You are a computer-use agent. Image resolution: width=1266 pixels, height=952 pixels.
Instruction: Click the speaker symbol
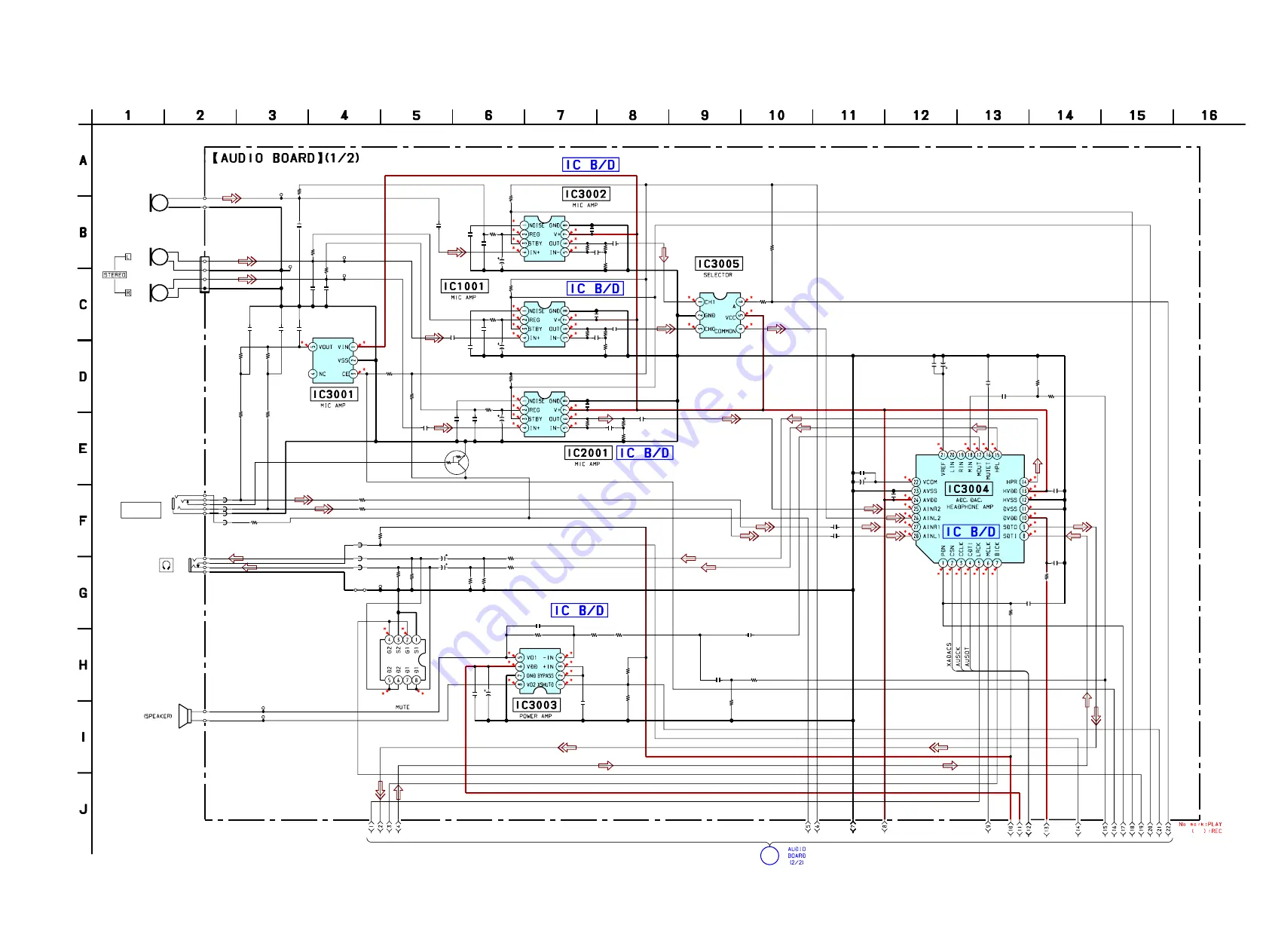coord(185,716)
